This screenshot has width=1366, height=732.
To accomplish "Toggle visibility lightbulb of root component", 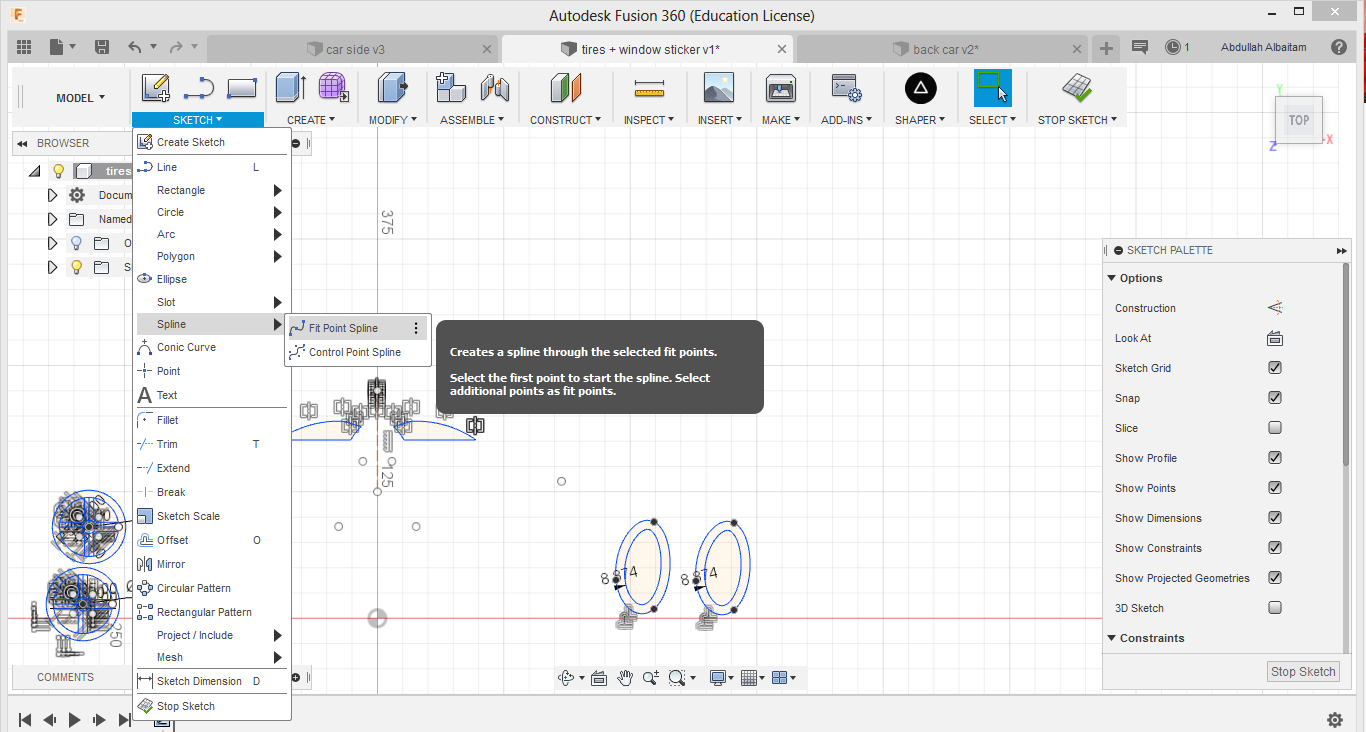I will click(x=59, y=171).
